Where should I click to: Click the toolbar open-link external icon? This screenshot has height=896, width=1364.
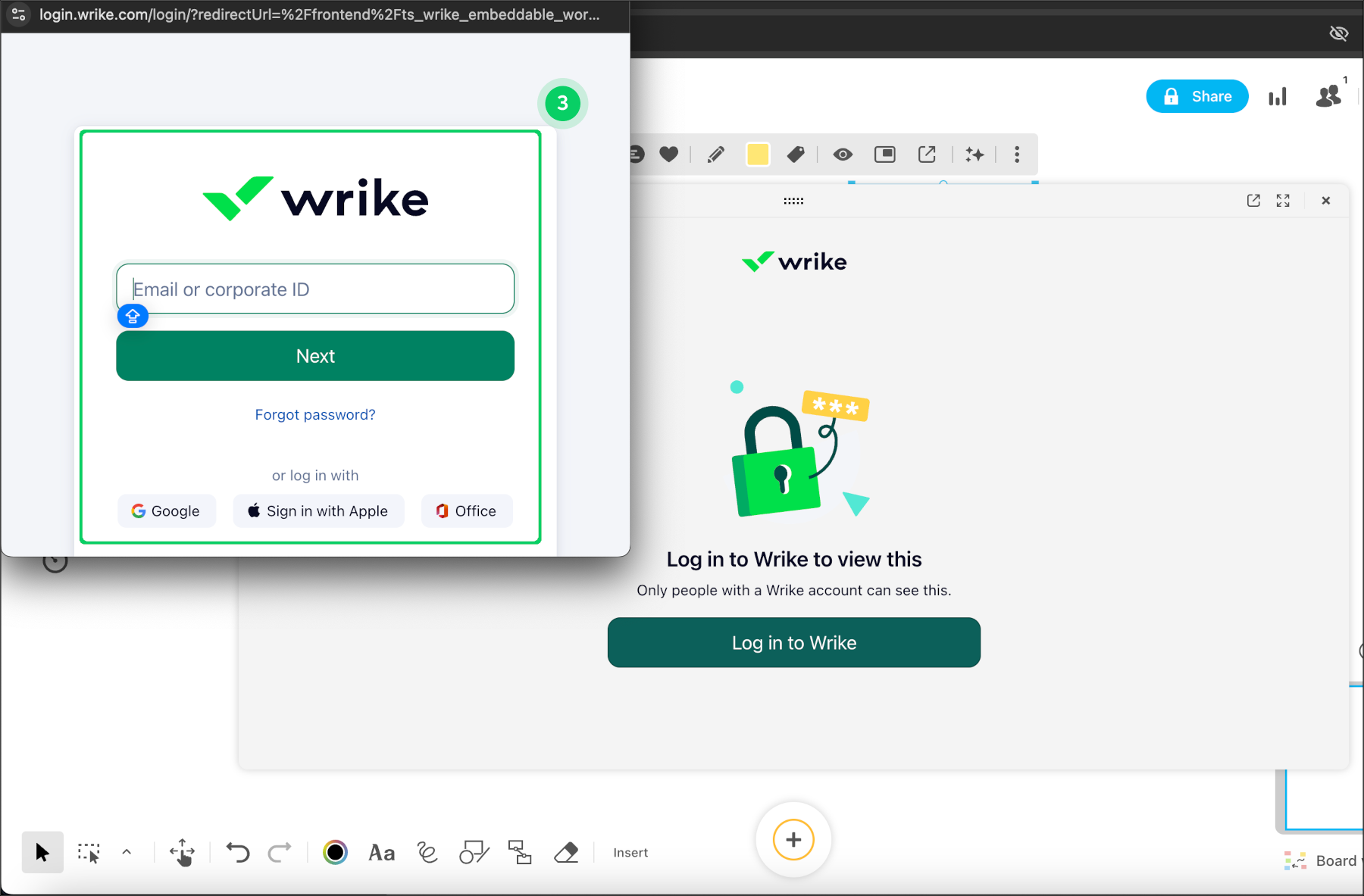pos(927,155)
